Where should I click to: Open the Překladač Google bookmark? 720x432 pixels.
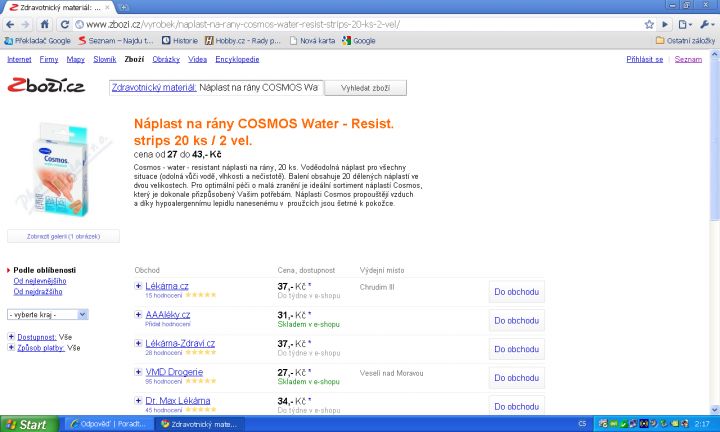point(37,41)
